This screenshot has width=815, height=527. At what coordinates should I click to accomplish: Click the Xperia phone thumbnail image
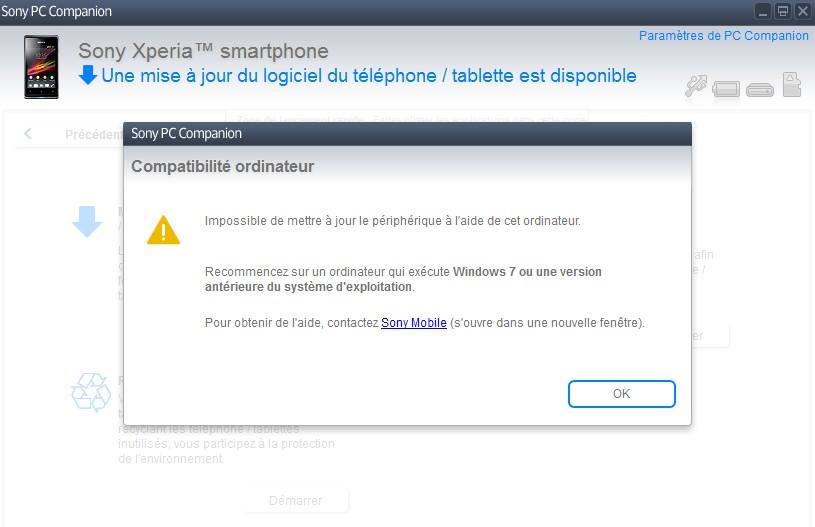[x=42, y=67]
